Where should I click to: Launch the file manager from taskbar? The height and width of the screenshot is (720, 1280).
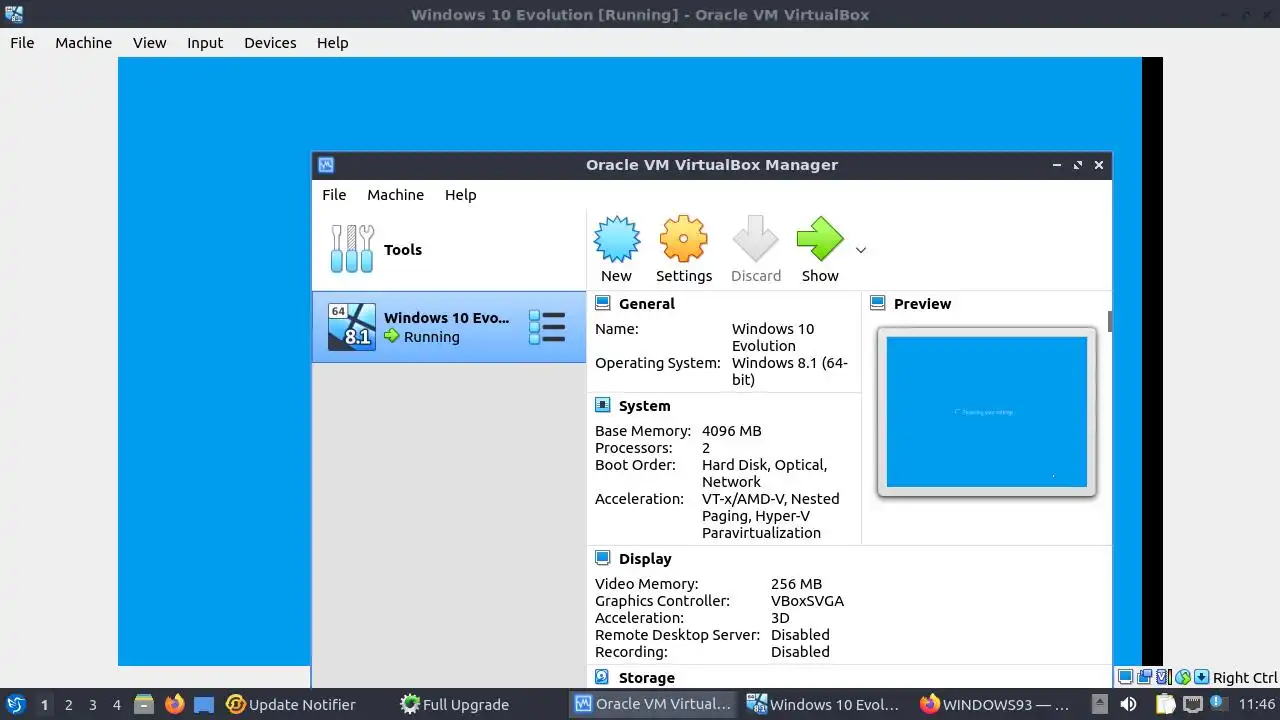144,704
